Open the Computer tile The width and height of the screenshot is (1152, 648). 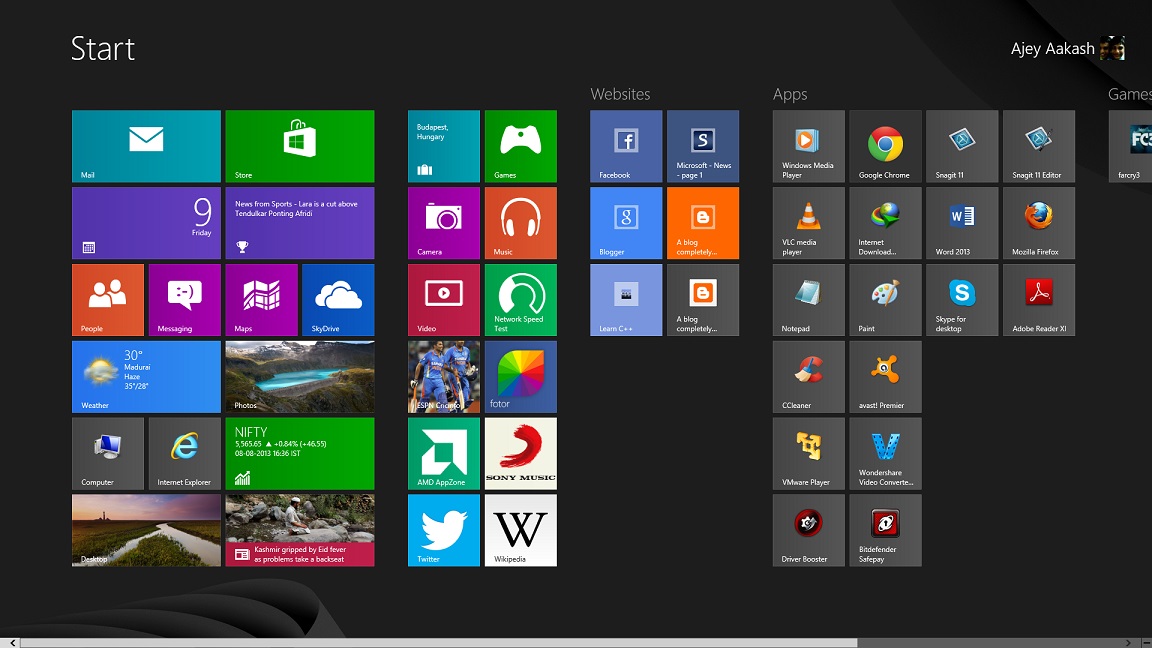point(108,453)
